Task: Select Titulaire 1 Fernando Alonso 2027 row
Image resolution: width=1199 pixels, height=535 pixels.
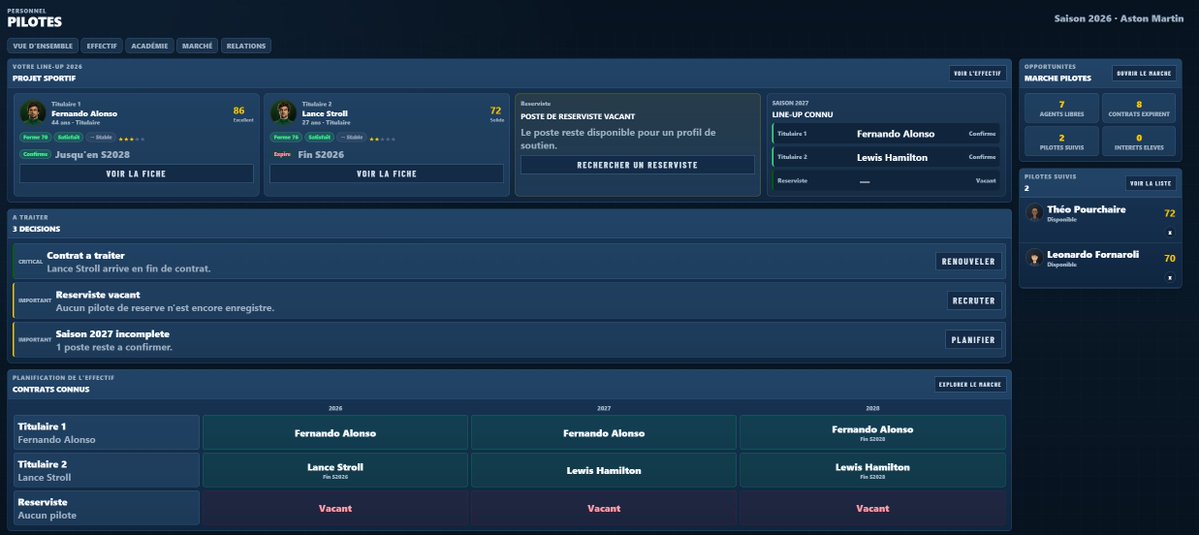Action: point(885,134)
